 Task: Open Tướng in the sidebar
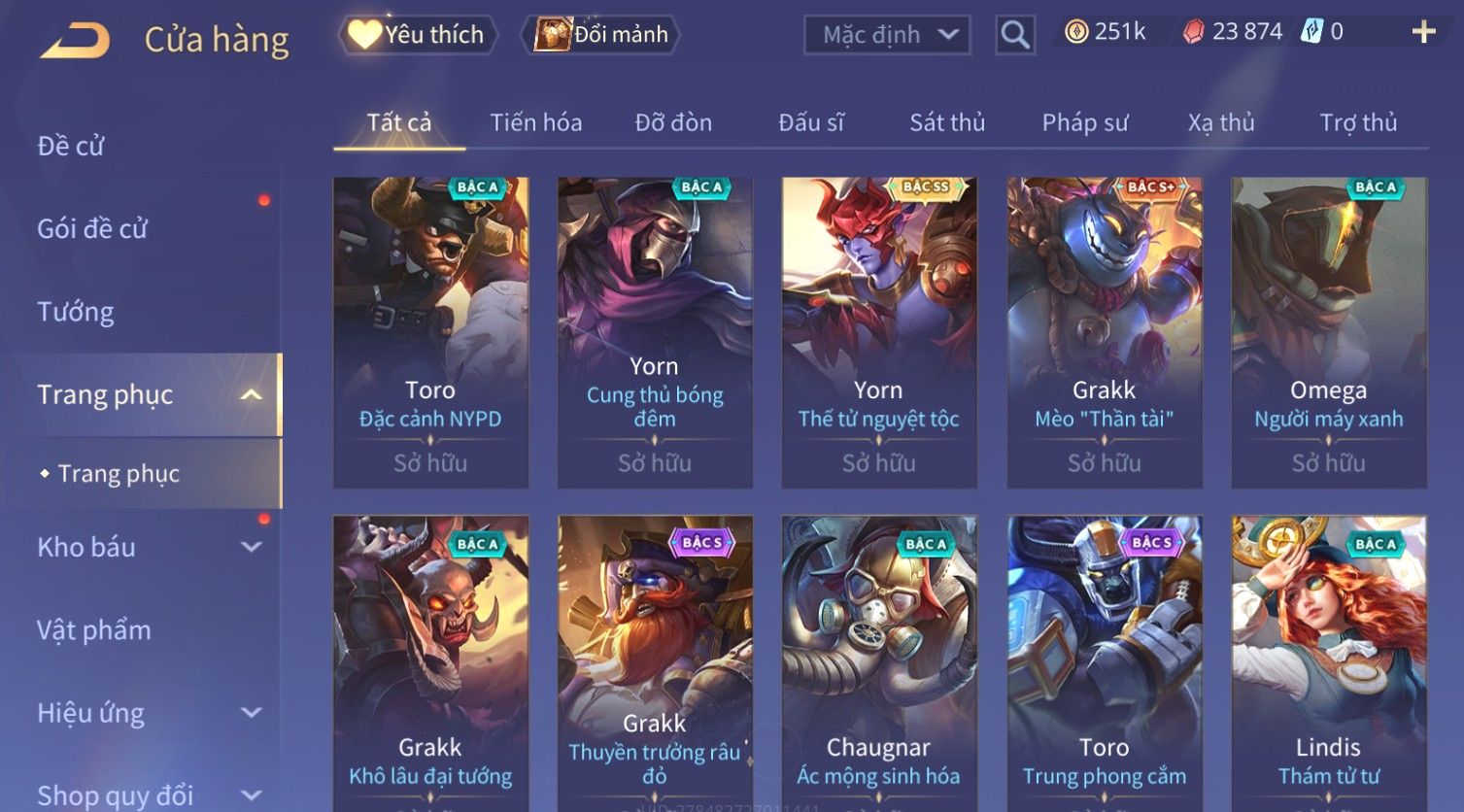point(76,312)
